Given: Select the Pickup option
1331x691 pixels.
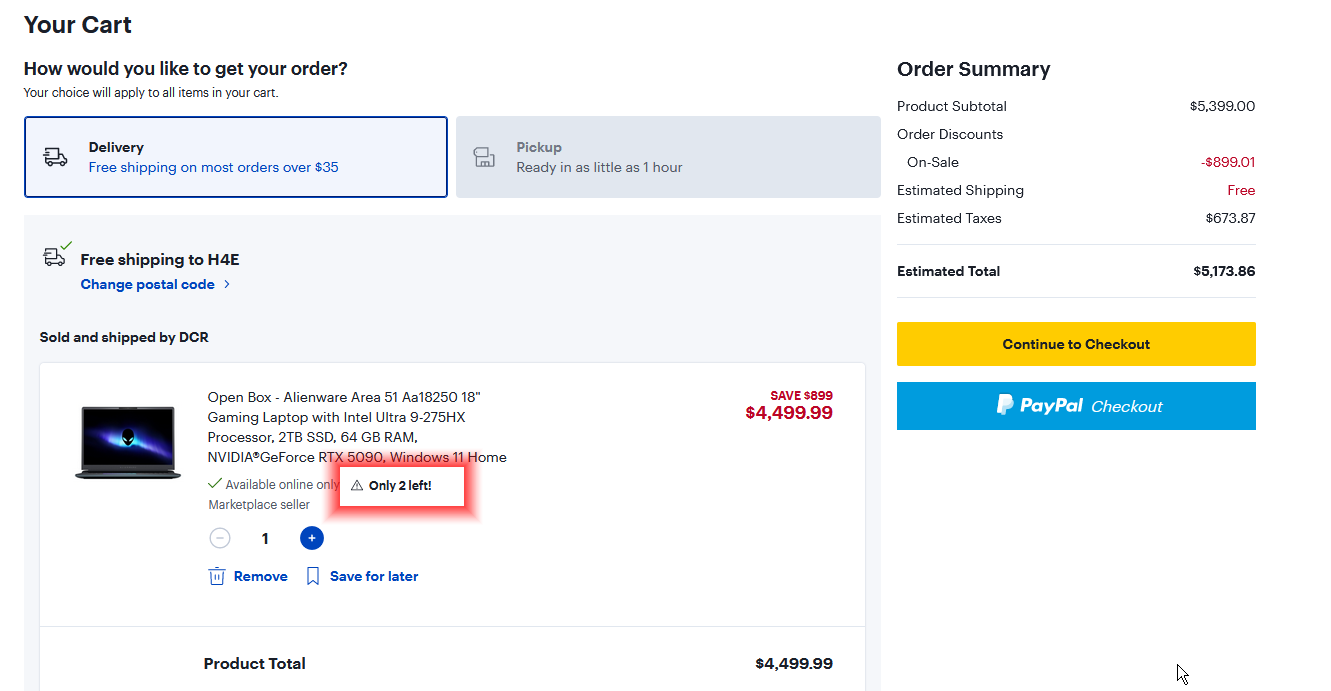Looking at the screenshot, I should tap(668, 157).
